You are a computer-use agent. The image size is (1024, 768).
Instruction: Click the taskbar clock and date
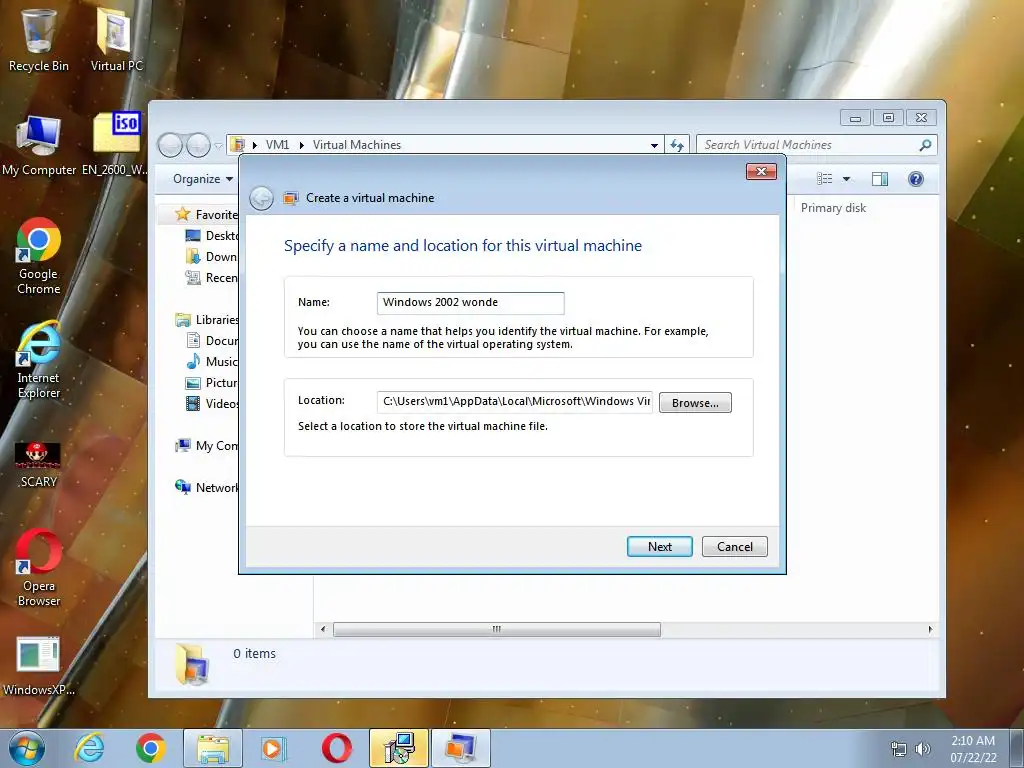coord(973,749)
